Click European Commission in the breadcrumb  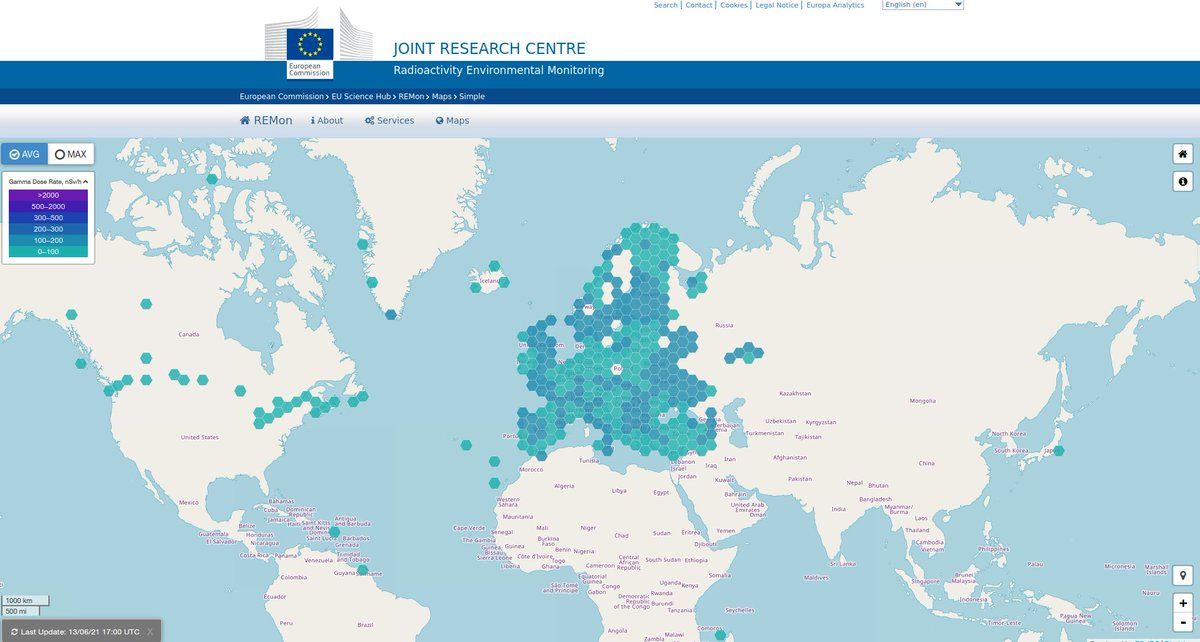pos(282,96)
